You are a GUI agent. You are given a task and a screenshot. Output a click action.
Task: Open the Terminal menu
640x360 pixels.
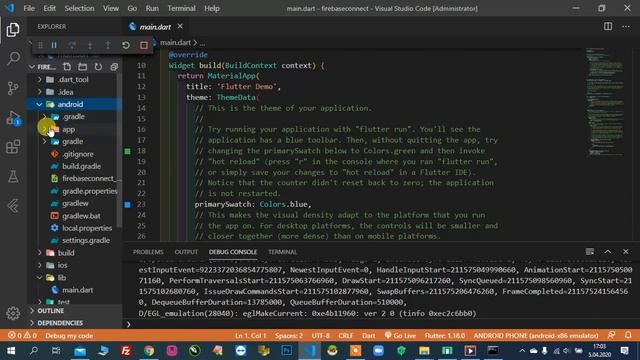tap(181, 8)
